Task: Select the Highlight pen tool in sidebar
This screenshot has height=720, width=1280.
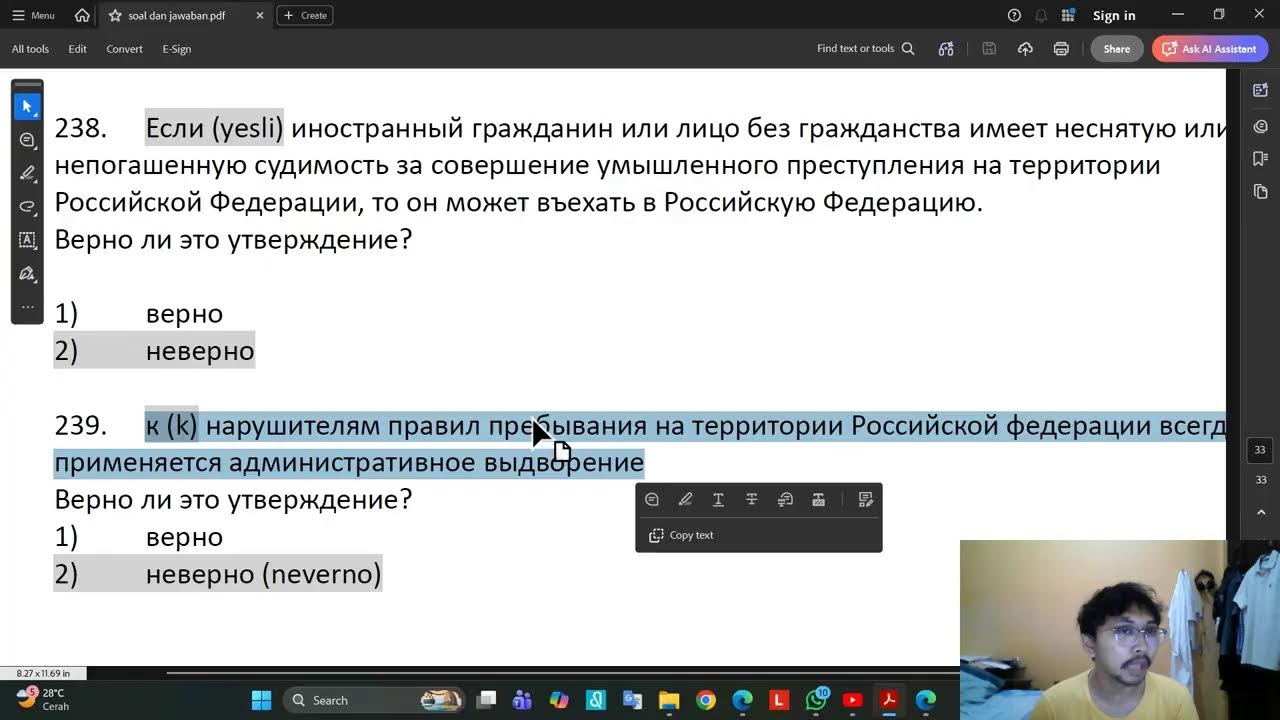Action: point(27,173)
